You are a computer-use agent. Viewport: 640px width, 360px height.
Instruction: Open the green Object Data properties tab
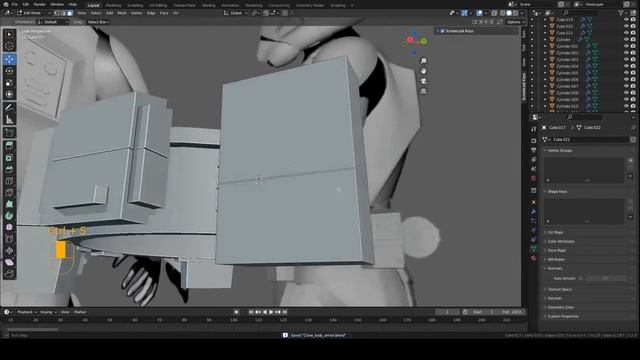pos(533,249)
